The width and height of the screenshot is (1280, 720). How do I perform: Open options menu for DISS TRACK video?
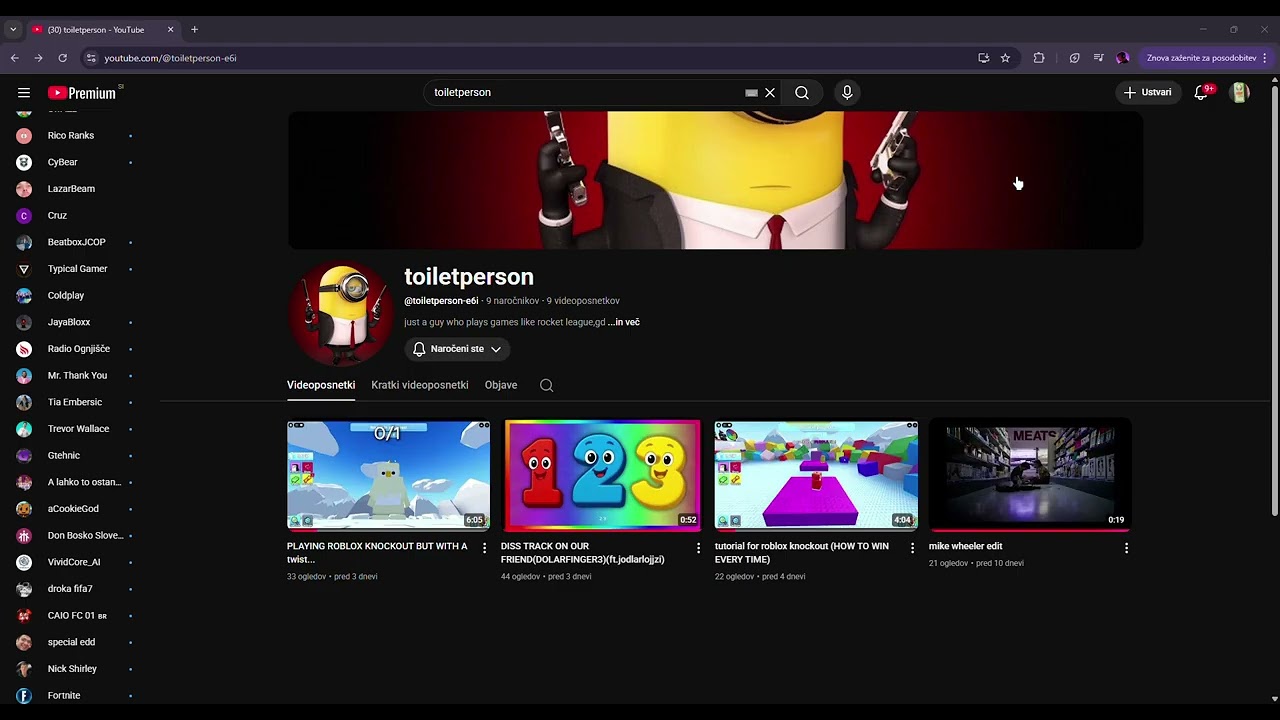[699, 548]
